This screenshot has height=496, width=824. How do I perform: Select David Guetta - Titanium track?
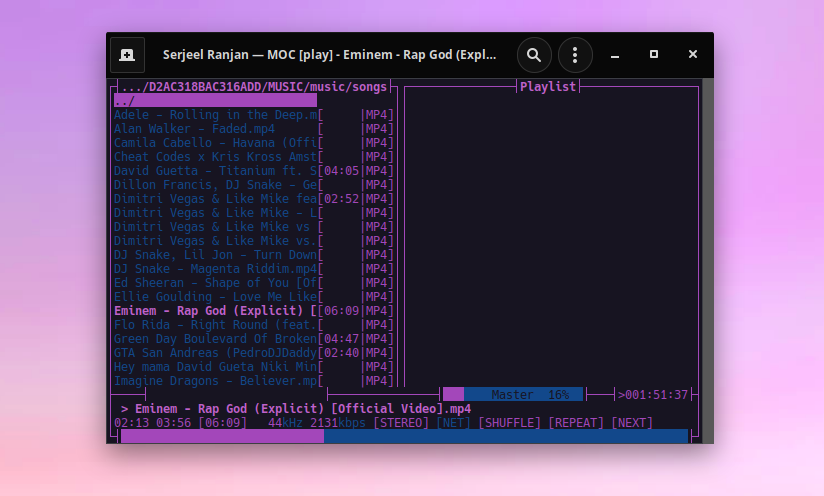click(254, 171)
